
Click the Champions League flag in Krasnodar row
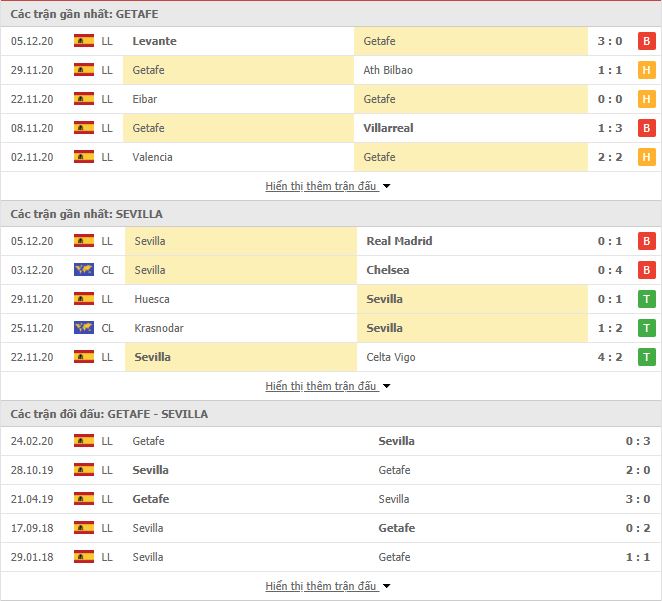click(84, 328)
